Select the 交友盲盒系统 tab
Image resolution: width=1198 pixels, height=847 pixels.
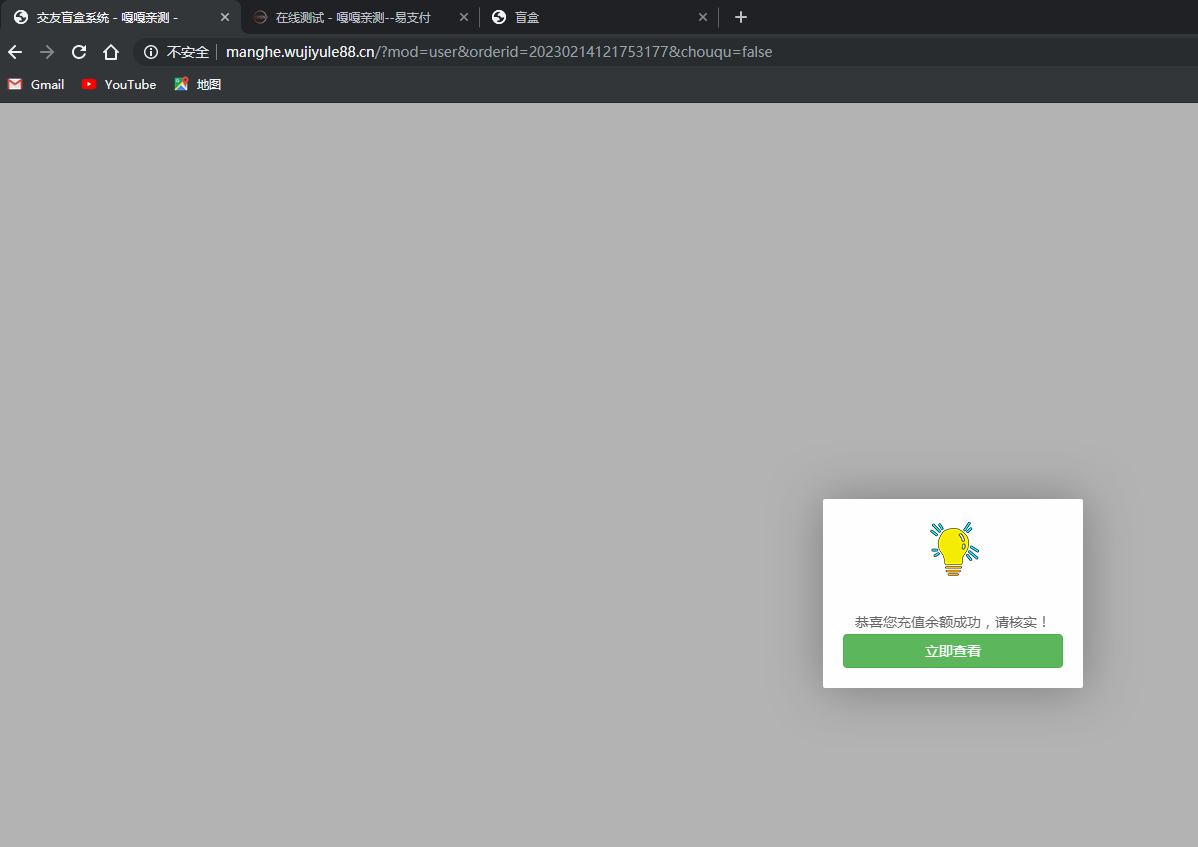108,18
